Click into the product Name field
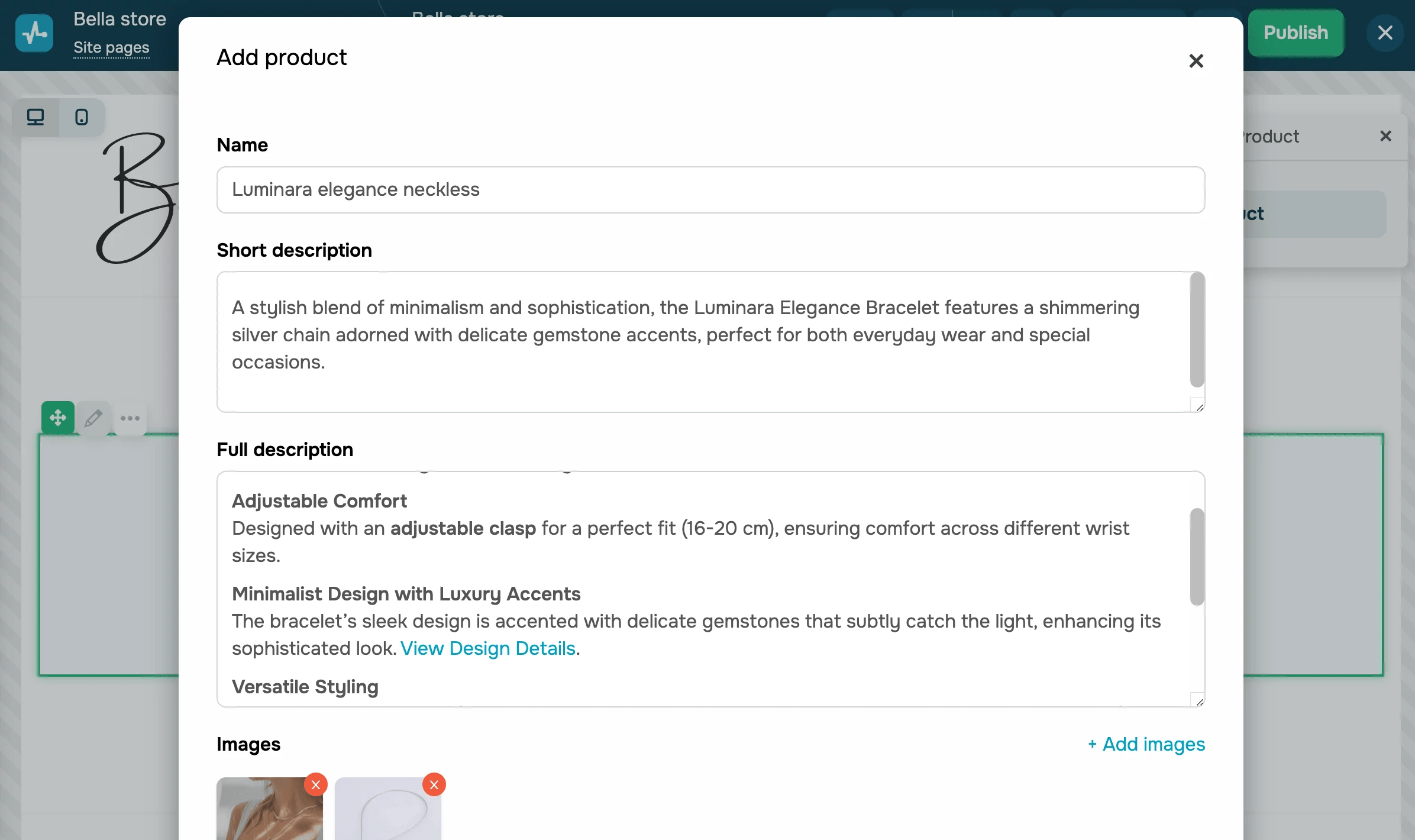 point(710,190)
